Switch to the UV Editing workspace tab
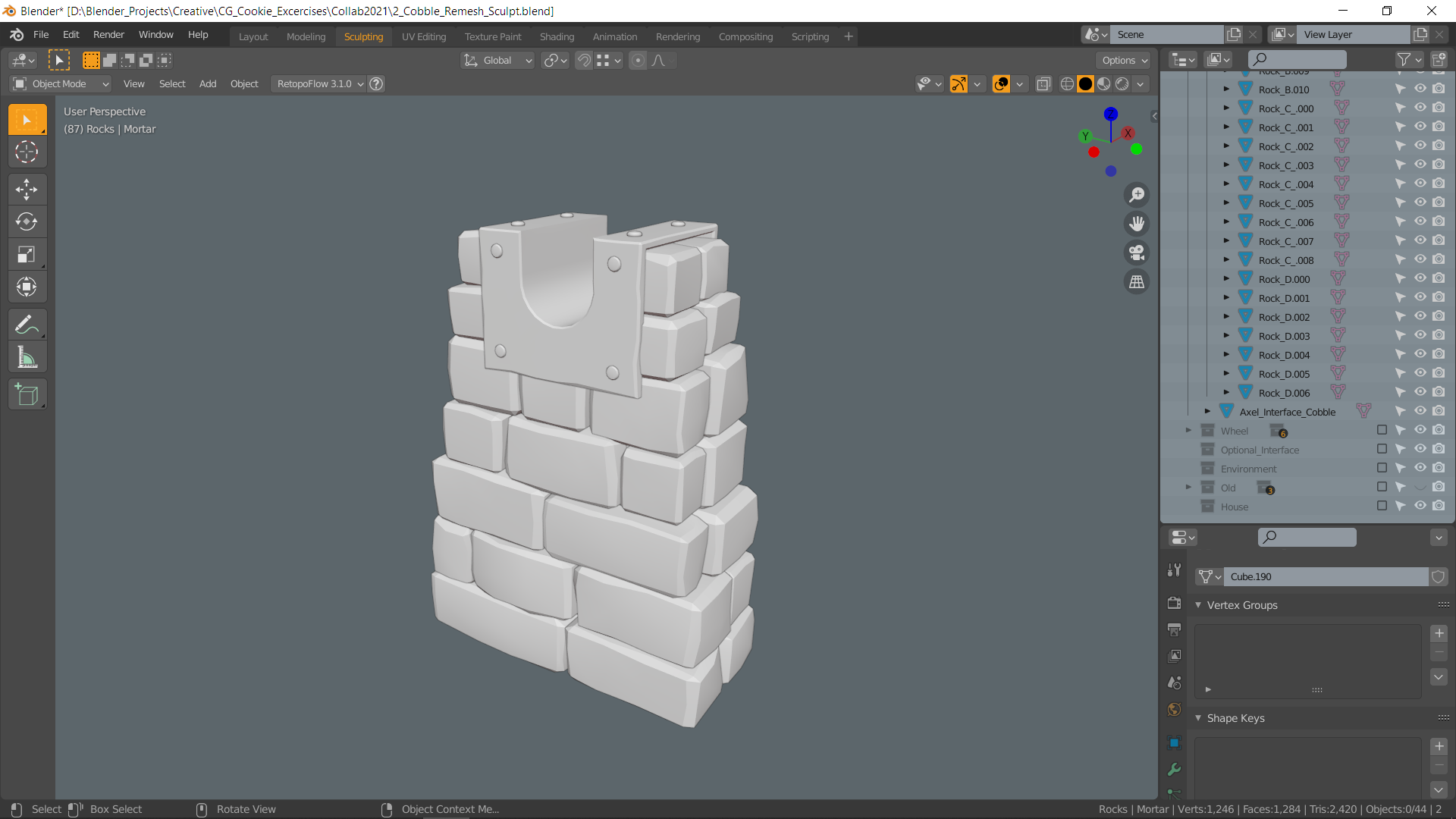This screenshot has width=1456, height=819. coord(423,36)
